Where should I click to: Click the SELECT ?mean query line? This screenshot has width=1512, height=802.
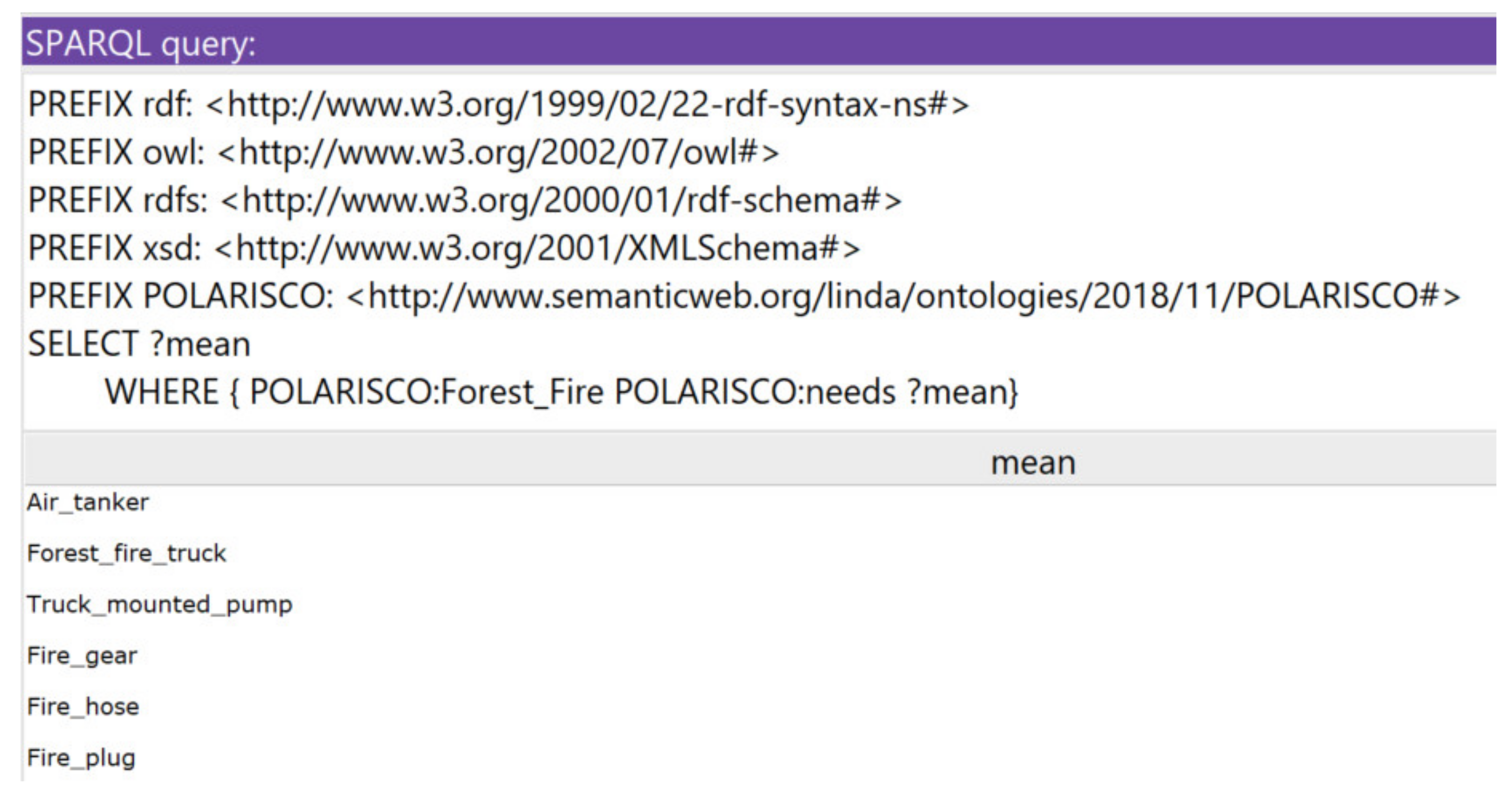tap(140, 344)
